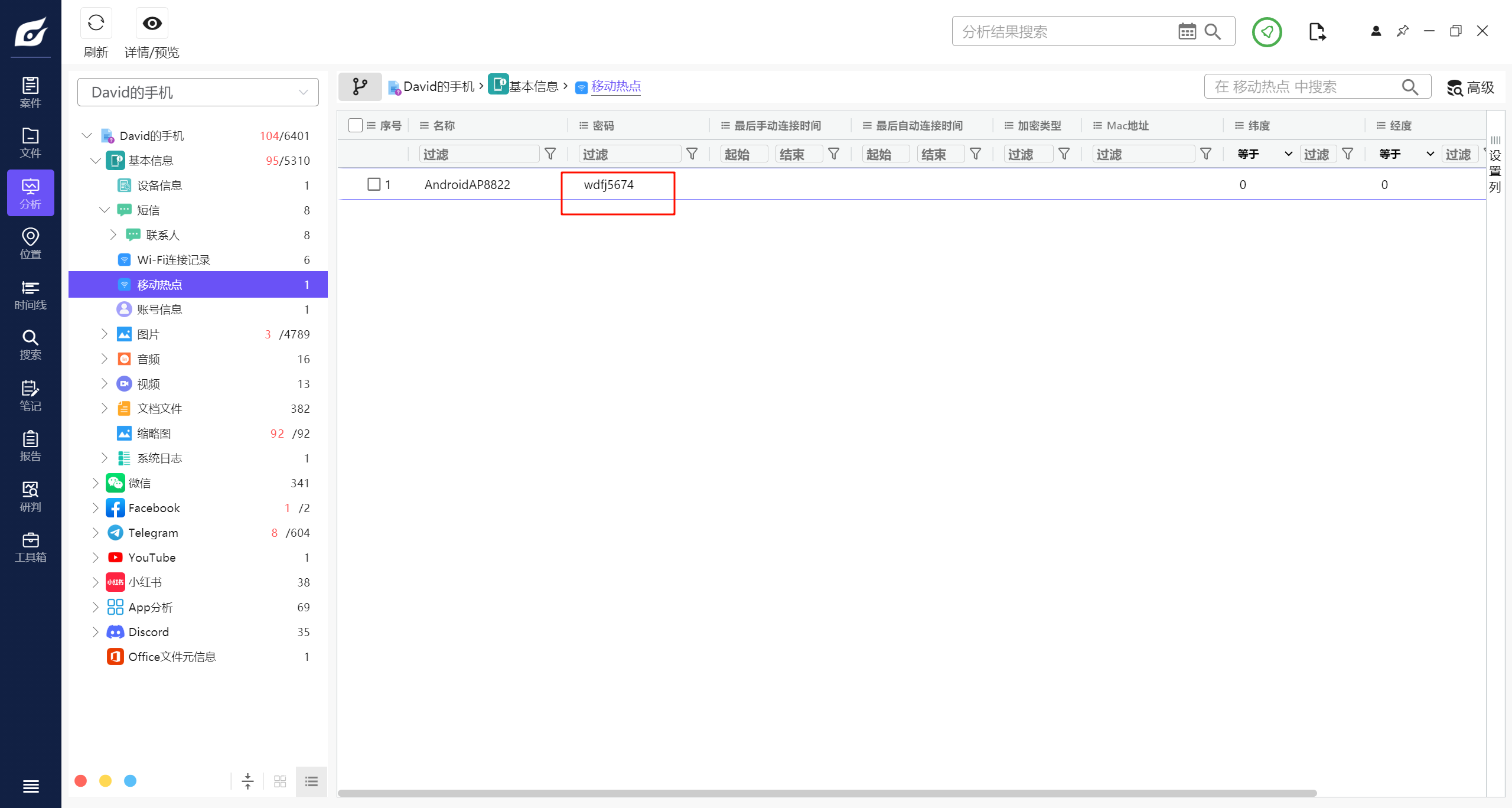Expand the 微信 tree node
The height and width of the screenshot is (808, 1512).
click(x=96, y=483)
